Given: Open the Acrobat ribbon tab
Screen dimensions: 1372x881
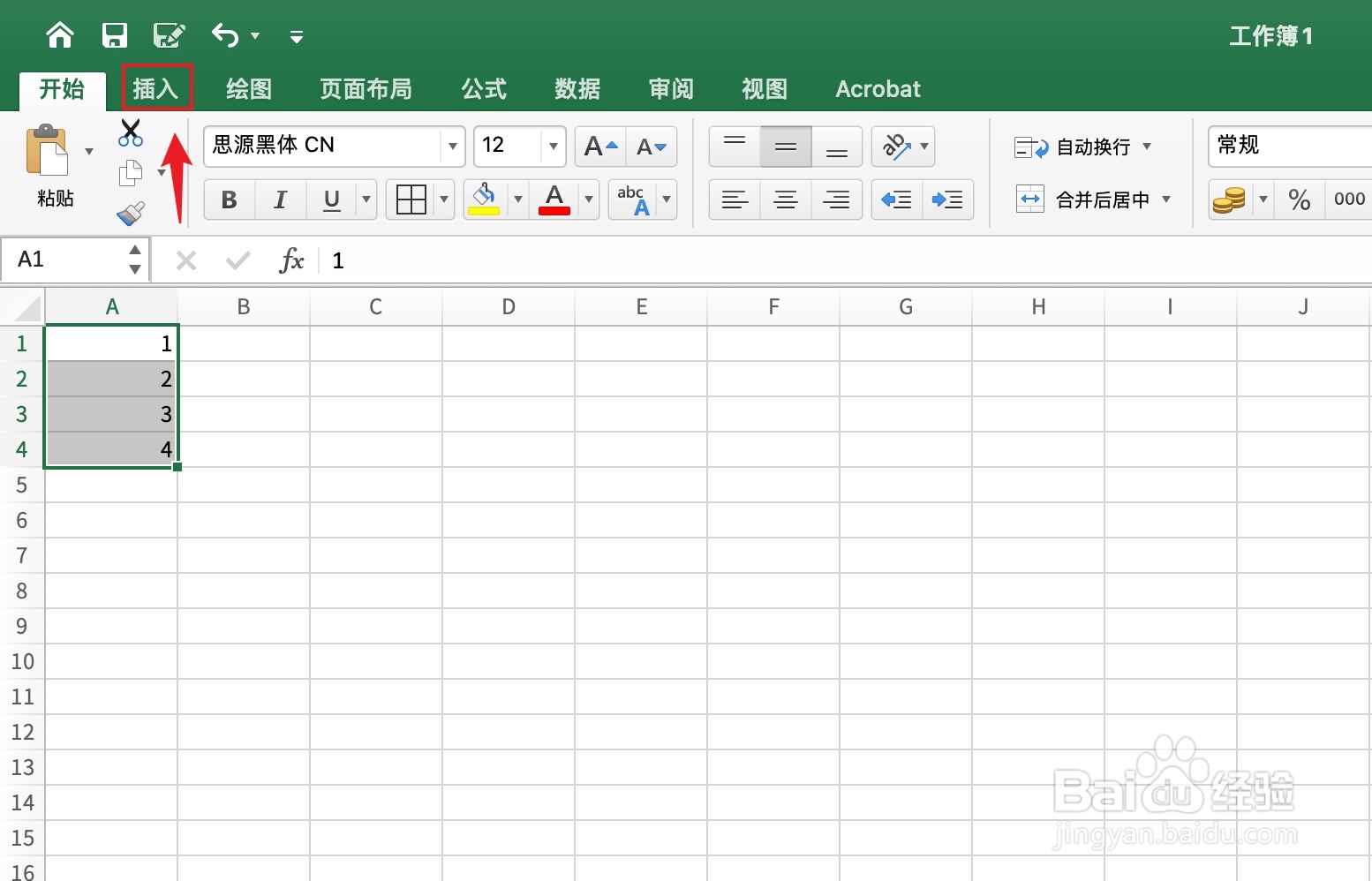Looking at the screenshot, I should tap(878, 89).
